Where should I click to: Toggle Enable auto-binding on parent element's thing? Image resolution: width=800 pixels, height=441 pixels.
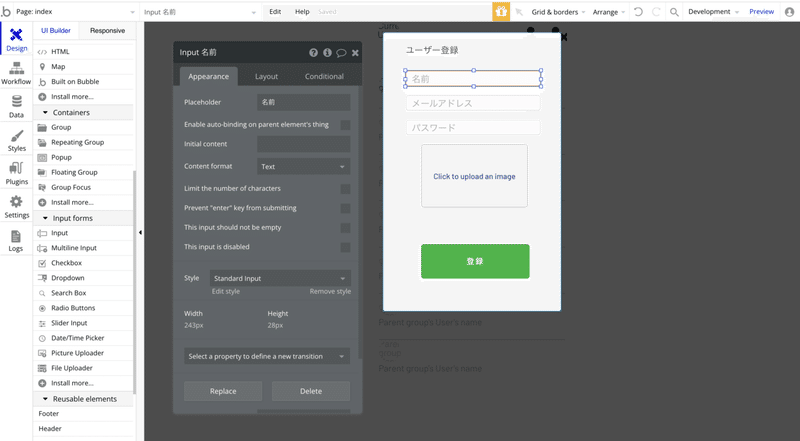345,125
